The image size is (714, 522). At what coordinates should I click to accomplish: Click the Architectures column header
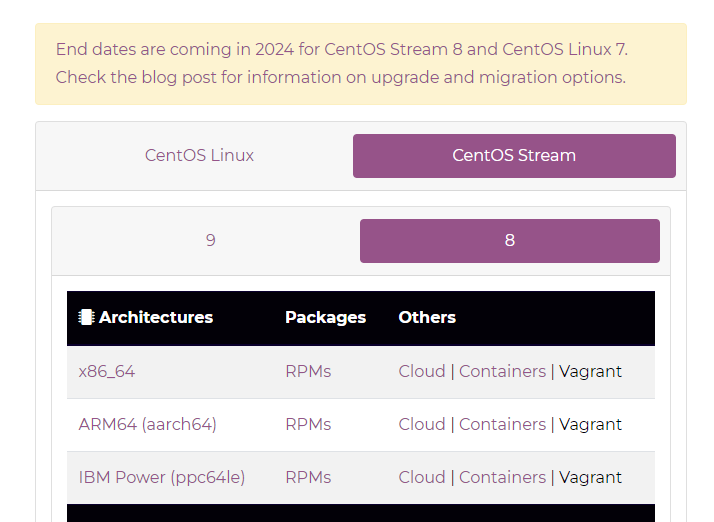coord(156,317)
